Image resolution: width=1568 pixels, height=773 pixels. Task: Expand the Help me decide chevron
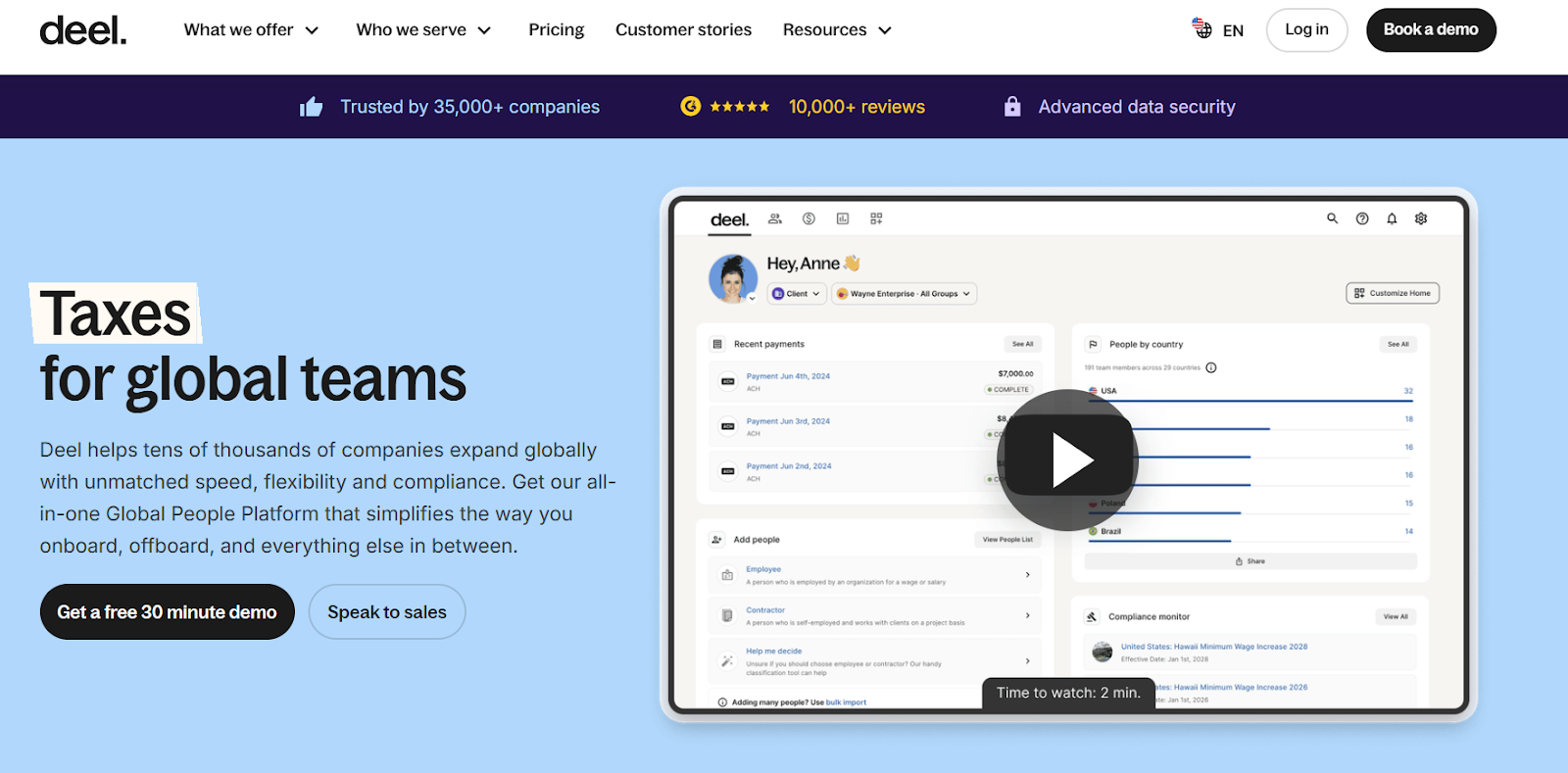point(1027,661)
